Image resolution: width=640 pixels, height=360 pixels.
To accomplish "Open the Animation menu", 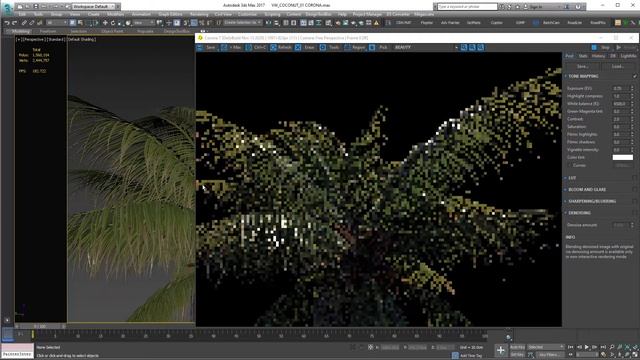I will [141, 14].
